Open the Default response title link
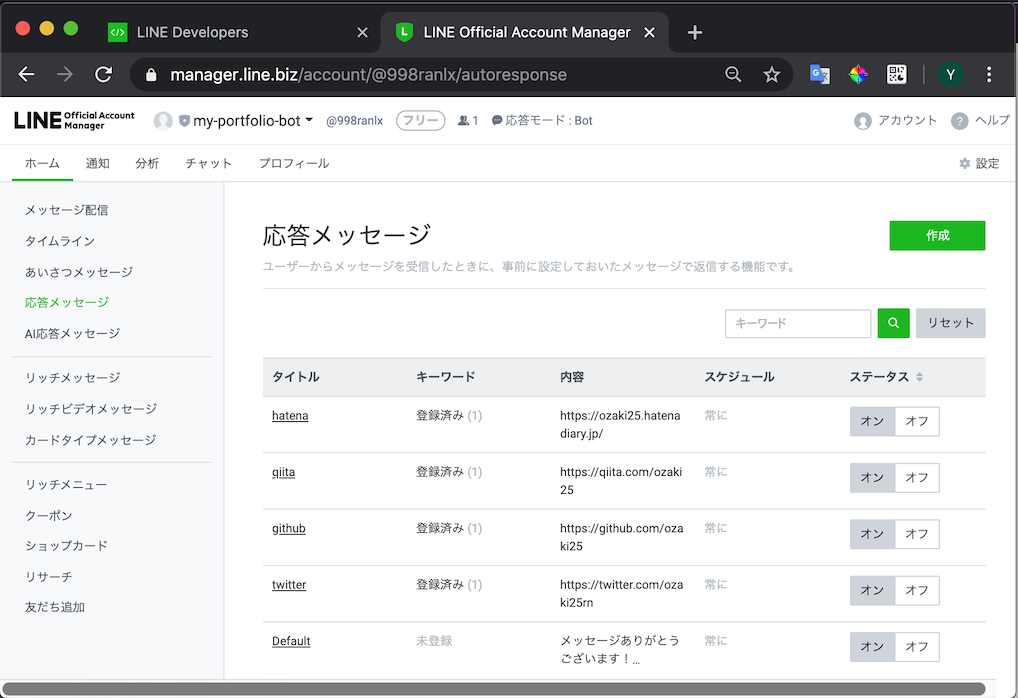1018x698 pixels. (291, 642)
